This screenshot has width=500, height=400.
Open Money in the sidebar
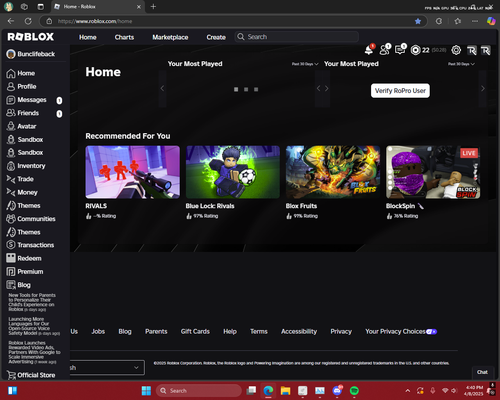pos(27,192)
